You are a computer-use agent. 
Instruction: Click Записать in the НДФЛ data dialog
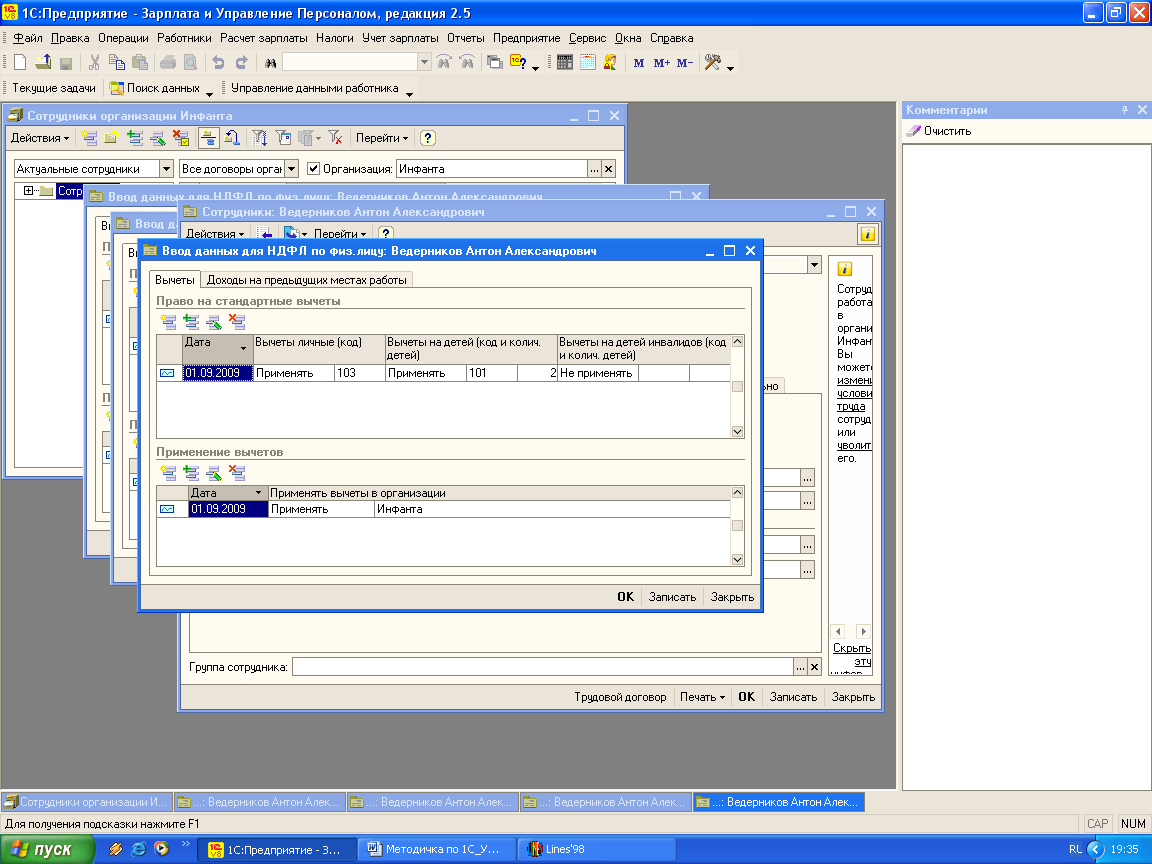[x=672, y=597]
